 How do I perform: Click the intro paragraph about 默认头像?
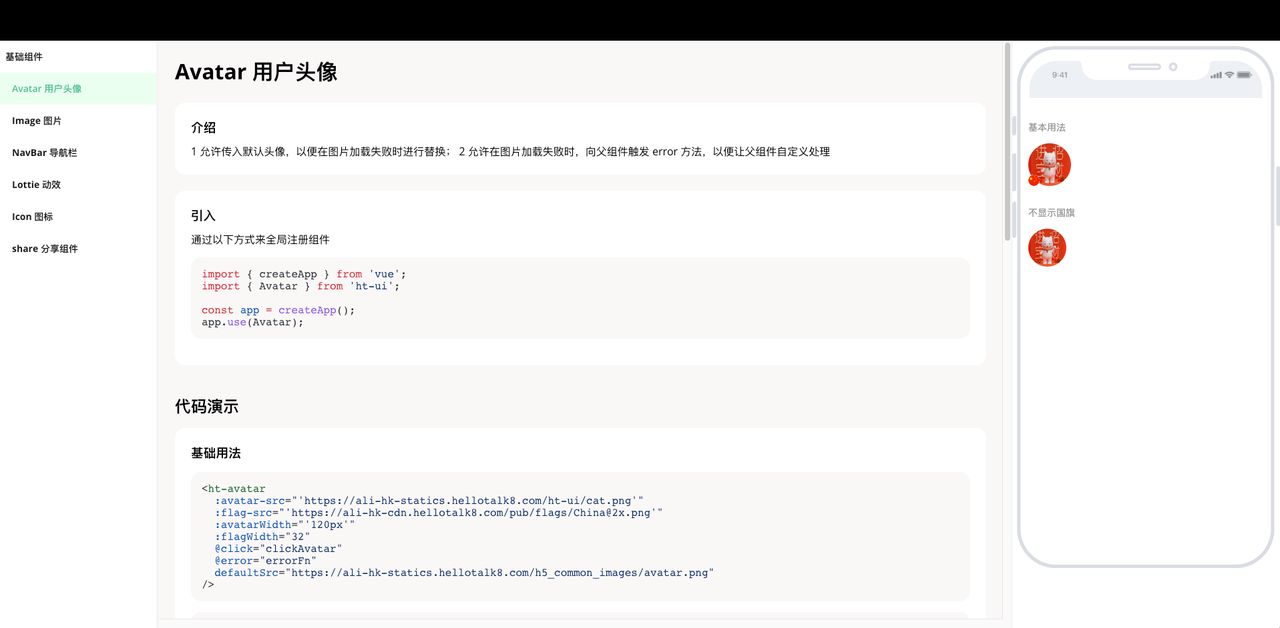pyautogui.click(x=510, y=152)
